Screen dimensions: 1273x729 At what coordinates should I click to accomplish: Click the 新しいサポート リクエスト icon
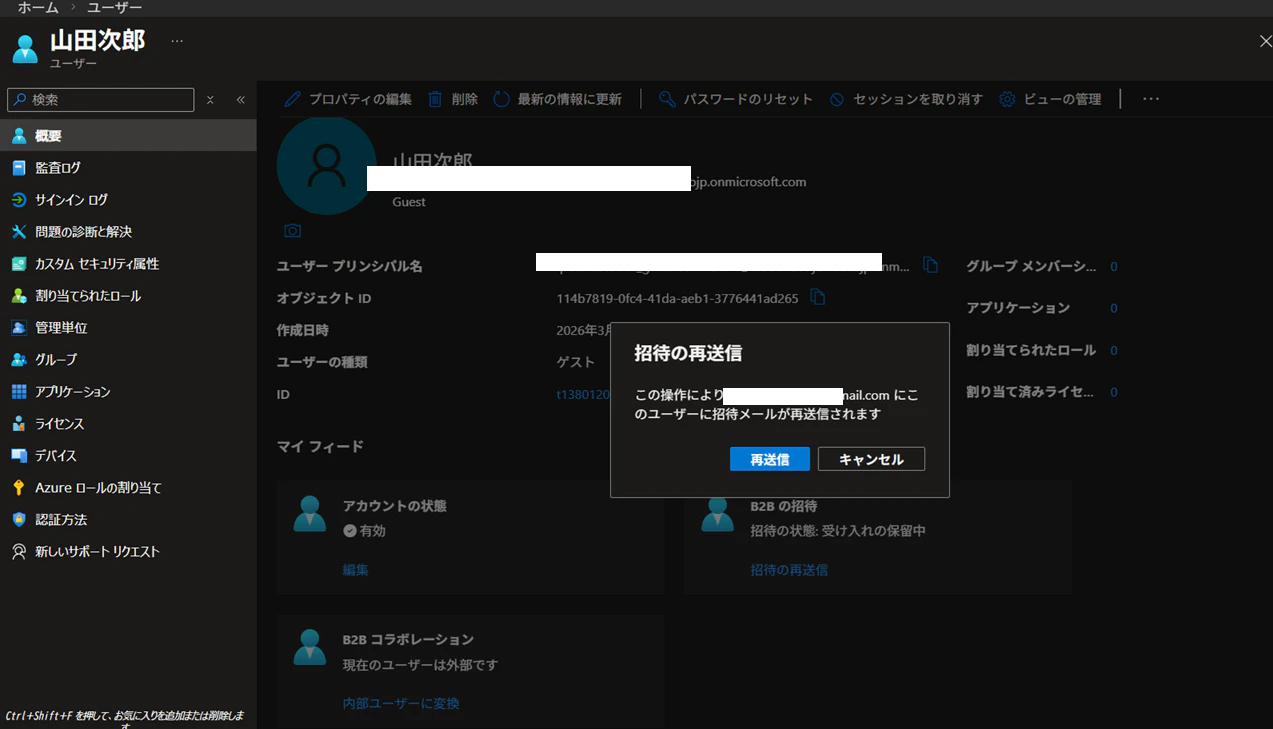(x=19, y=552)
